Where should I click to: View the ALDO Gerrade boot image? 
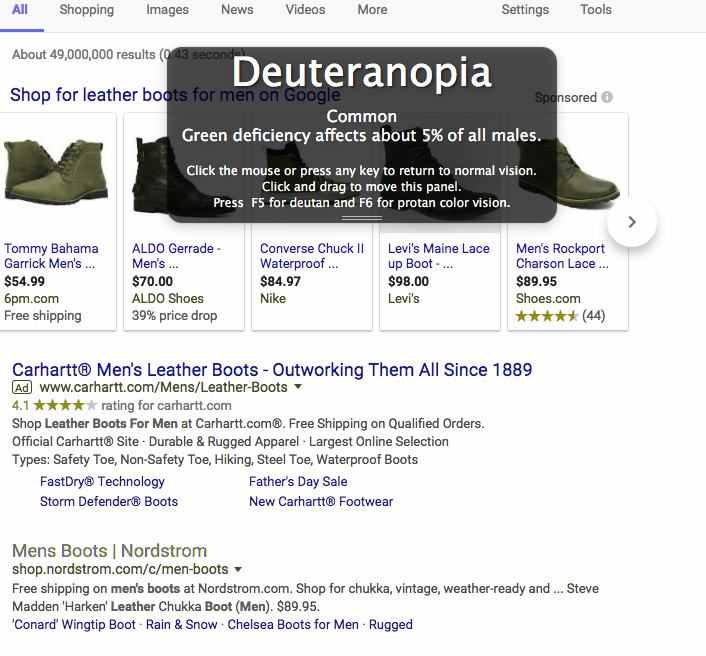click(x=184, y=176)
